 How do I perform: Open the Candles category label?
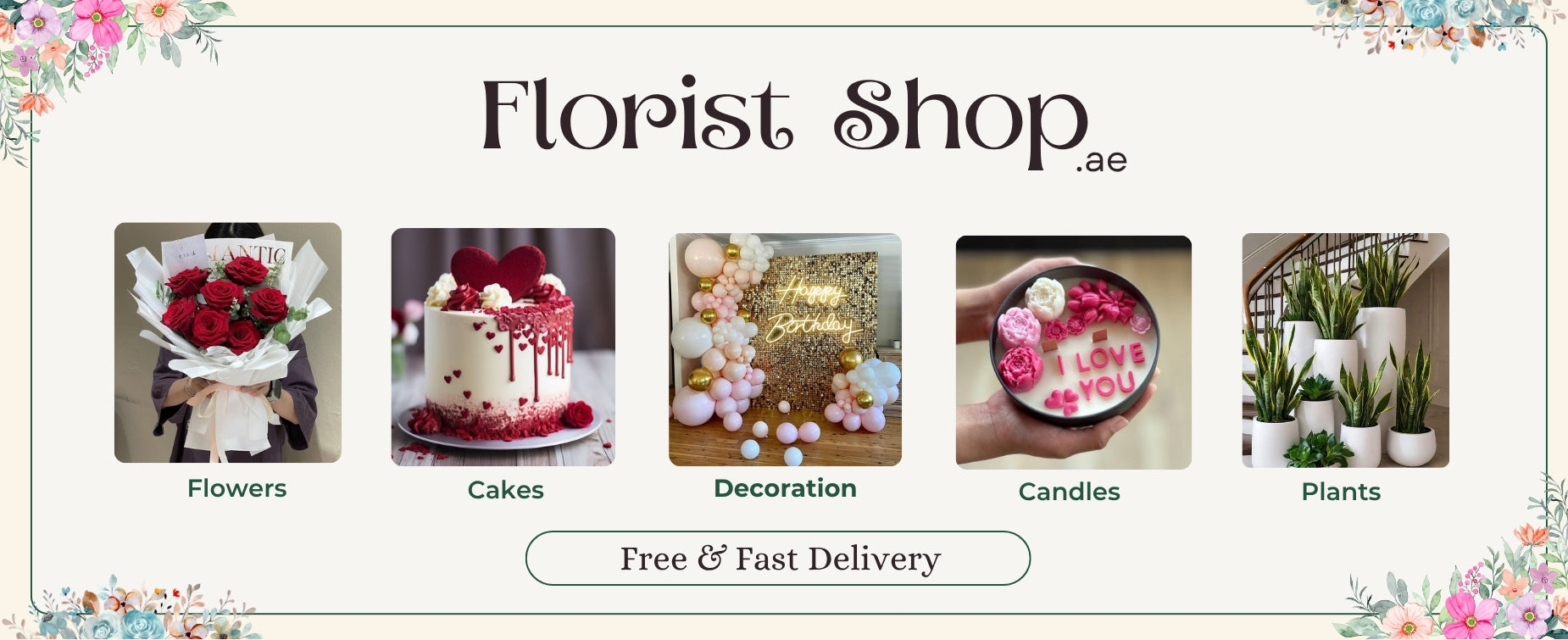(1070, 492)
